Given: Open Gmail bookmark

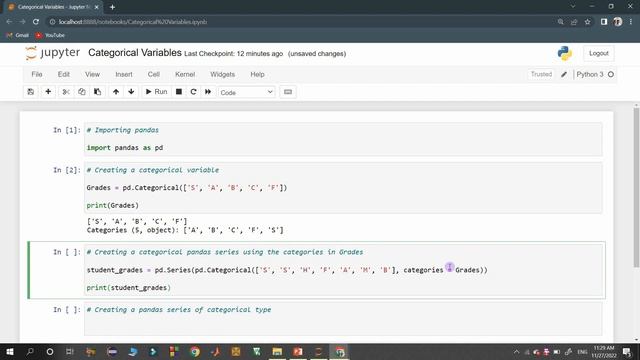Looking at the screenshot, I should tap(18, 36).
